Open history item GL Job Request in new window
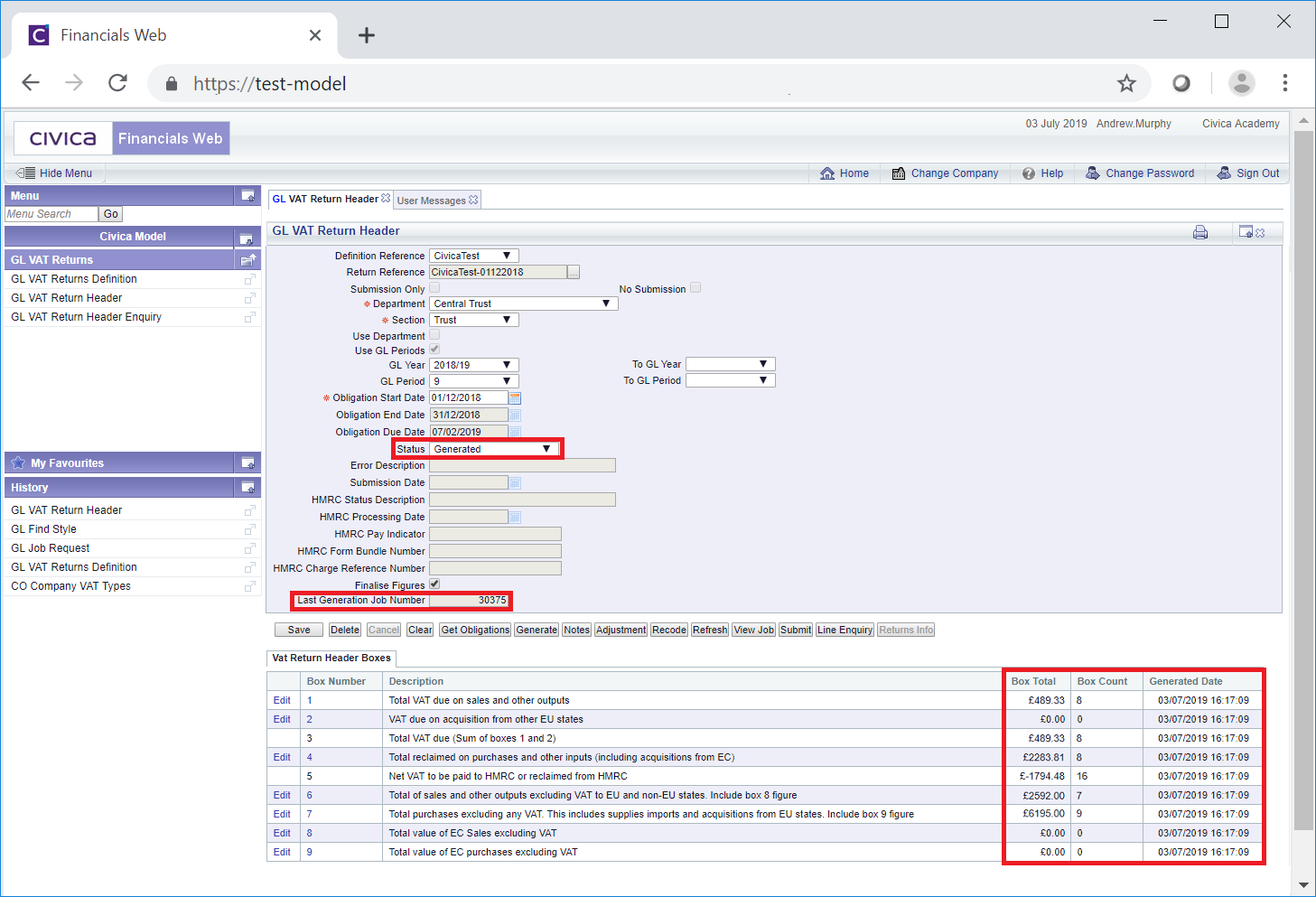1316x897 pixels. 250,548
